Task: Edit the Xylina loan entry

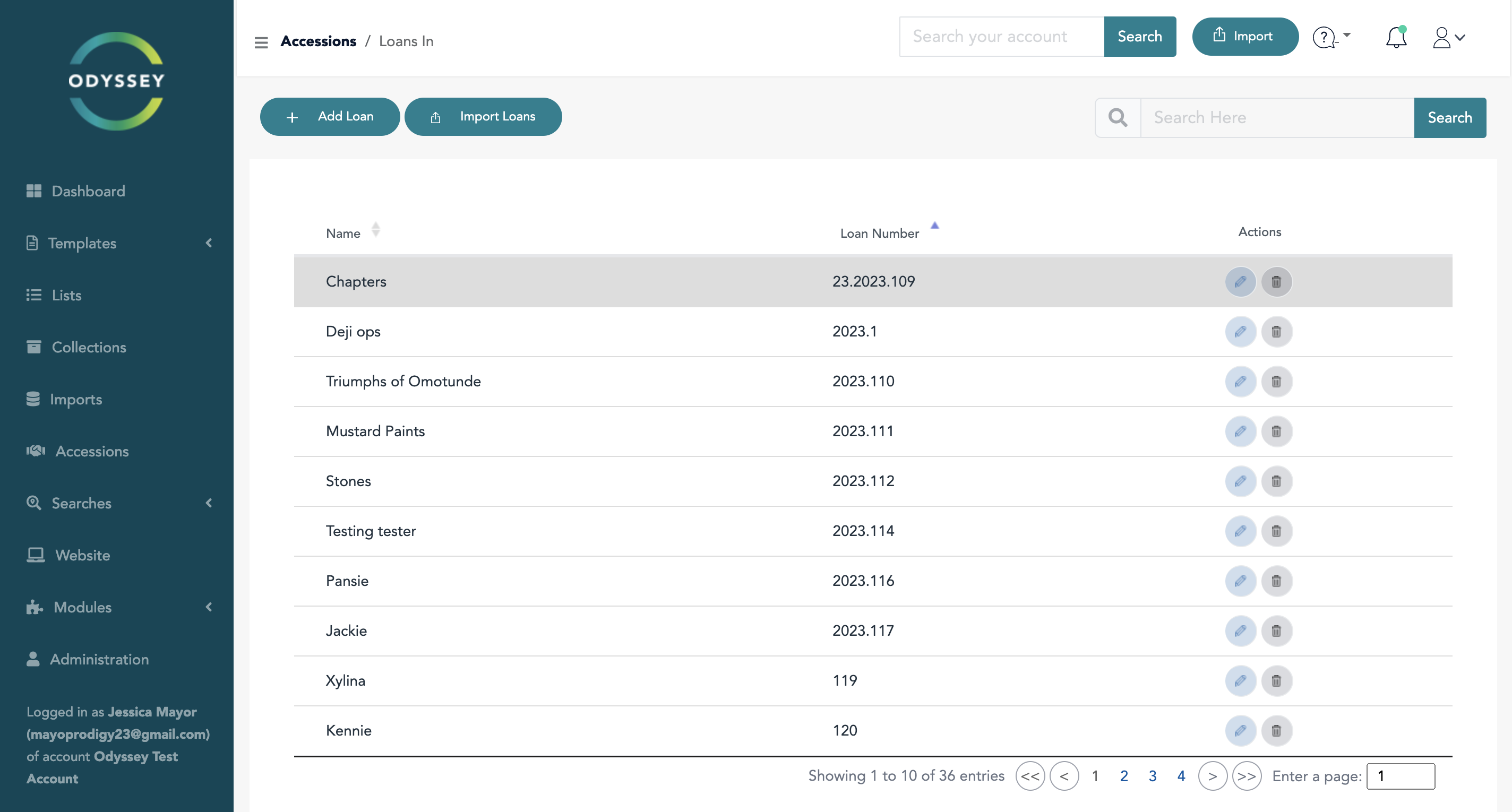Action: pos(1240,680)
